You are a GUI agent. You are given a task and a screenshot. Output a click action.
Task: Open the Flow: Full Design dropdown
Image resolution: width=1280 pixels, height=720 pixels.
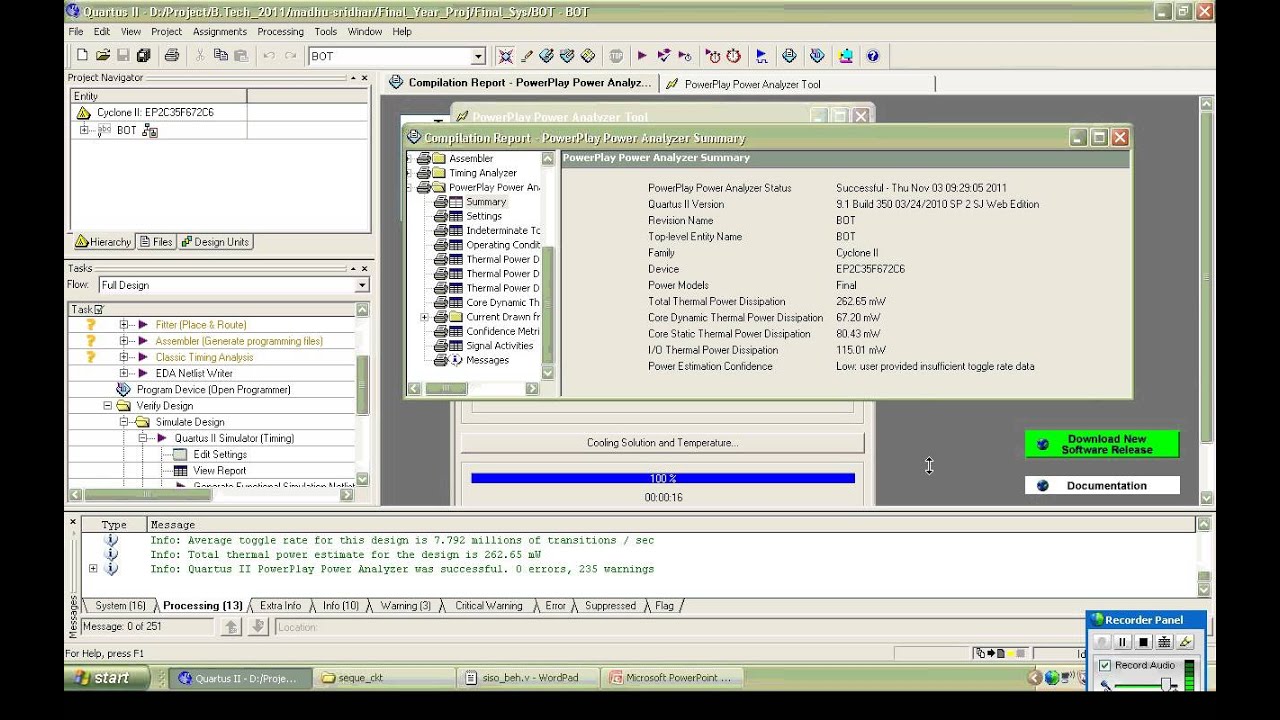362,285
